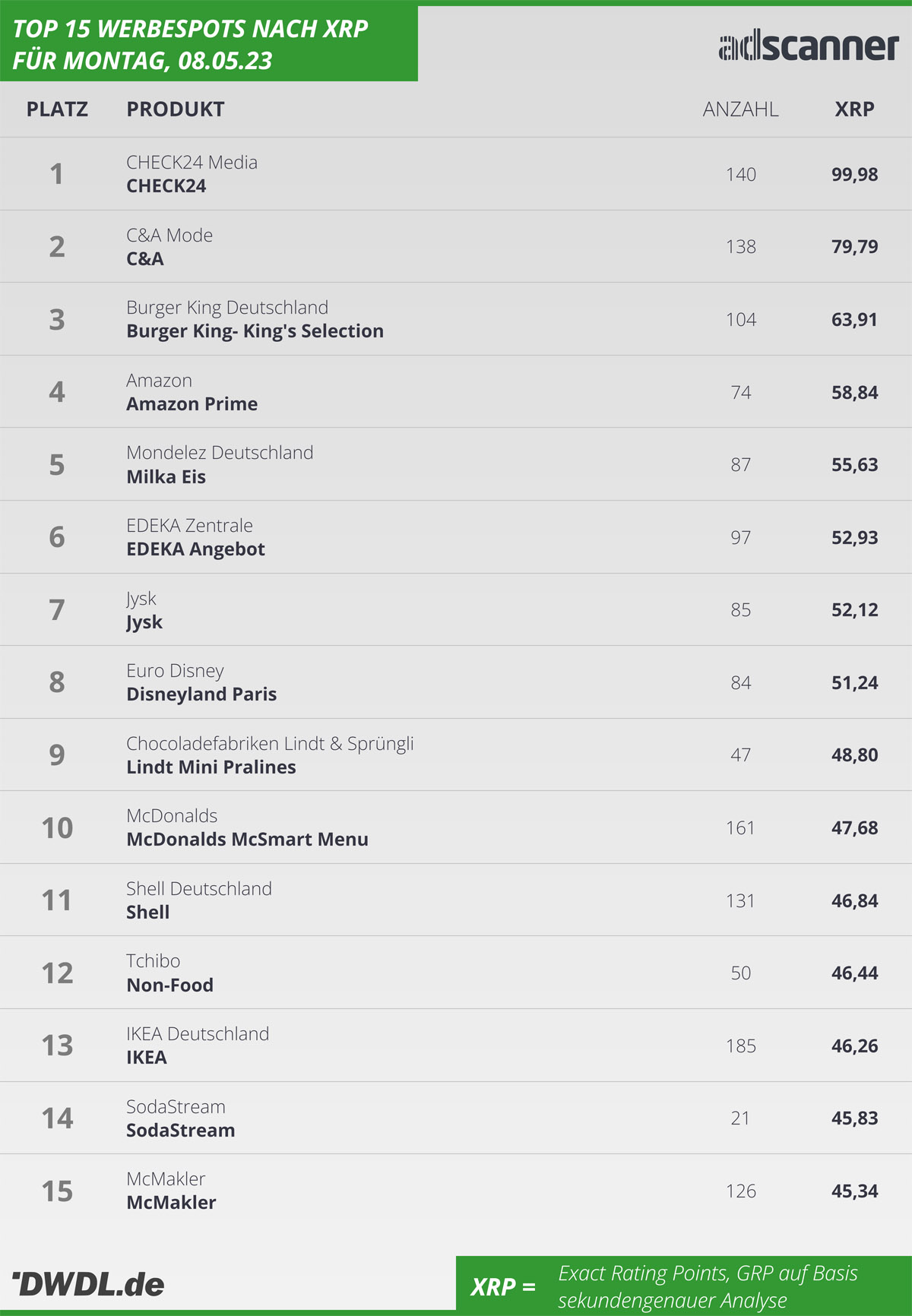Click the XRP column header
Viewport: 912px width, 1316px height.
854,109
